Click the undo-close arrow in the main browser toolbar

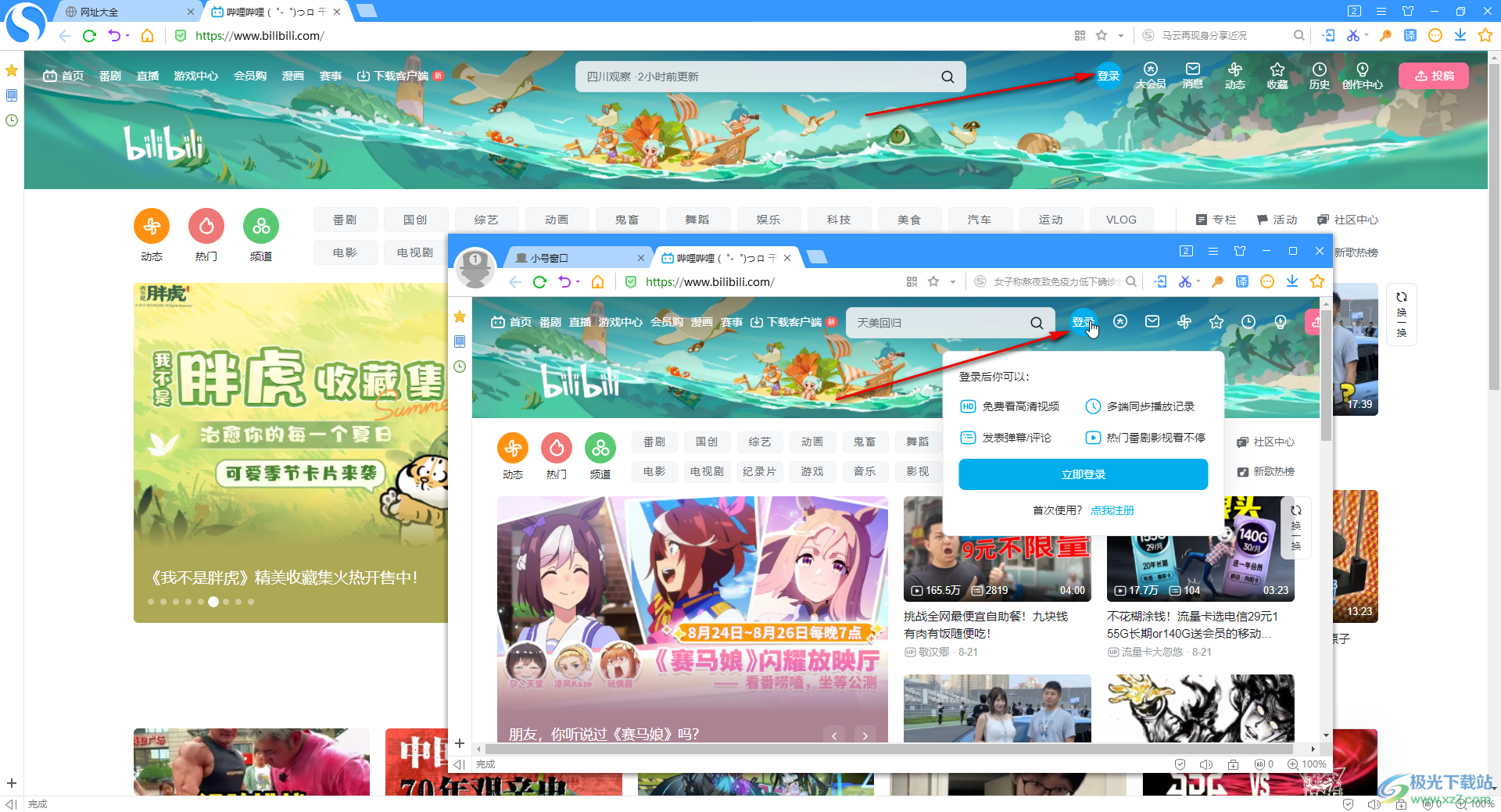(114, 35)
